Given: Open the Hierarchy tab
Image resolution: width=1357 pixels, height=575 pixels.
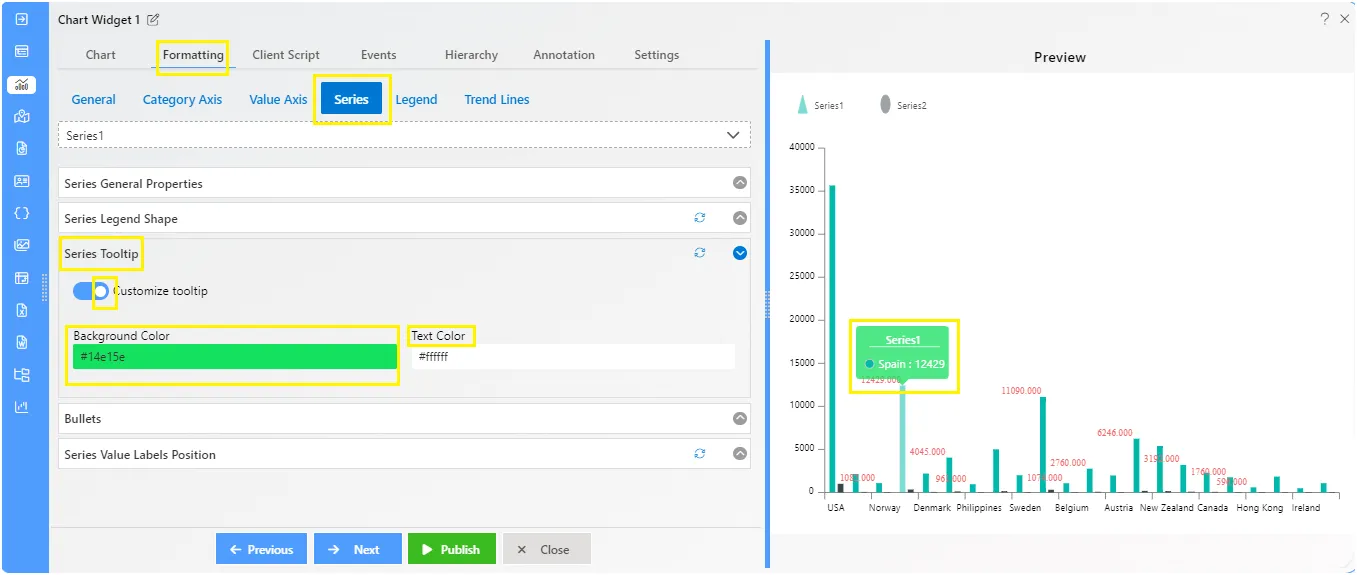Looking at the screenshot, I should 471,55.
